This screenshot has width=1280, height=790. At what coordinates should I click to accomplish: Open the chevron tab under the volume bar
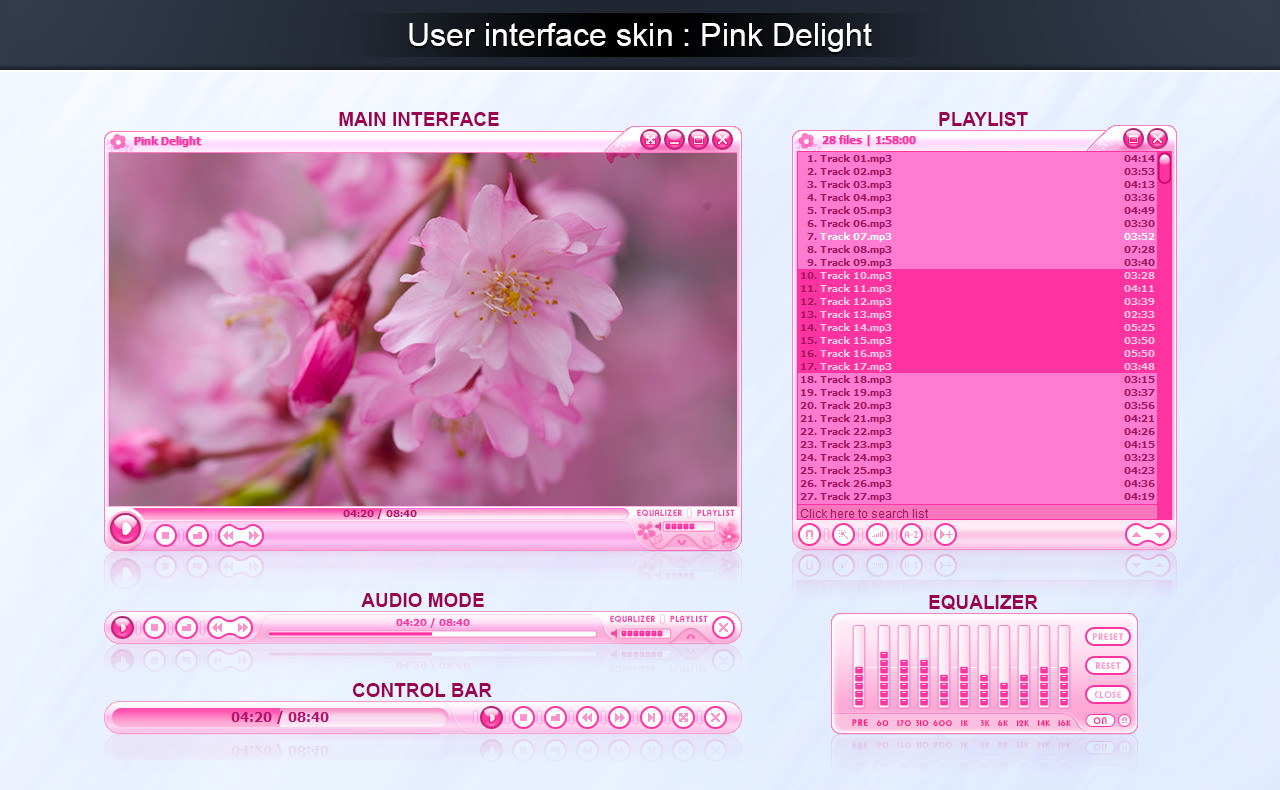(681, 543)
